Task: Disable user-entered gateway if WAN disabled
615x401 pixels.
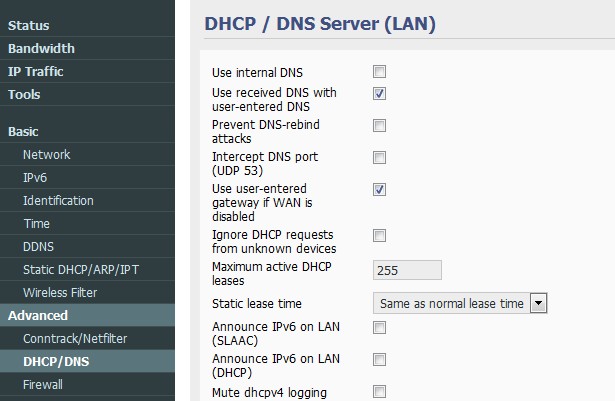Action: pos(379,189)
